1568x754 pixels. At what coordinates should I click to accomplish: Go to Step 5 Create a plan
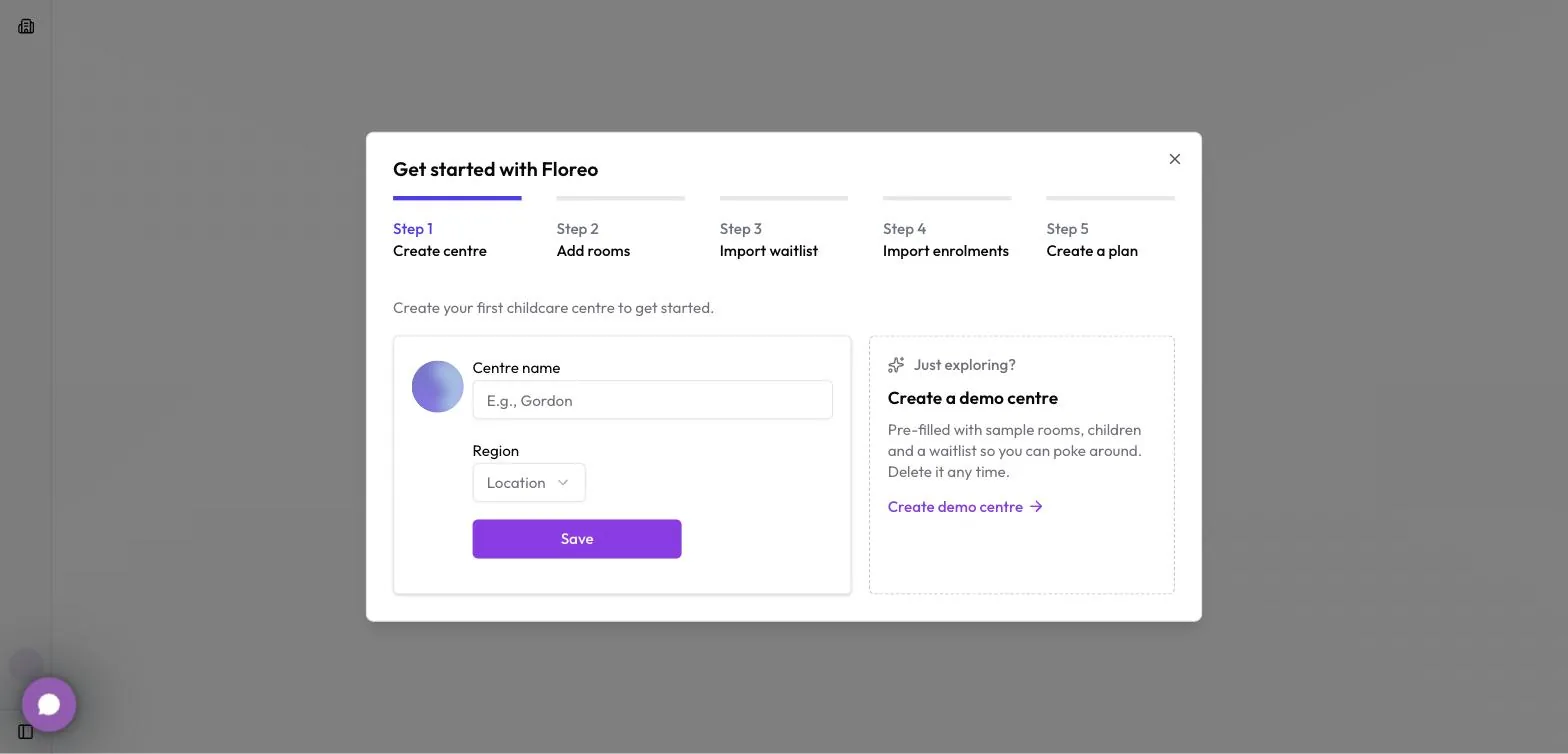[1110, 229]
